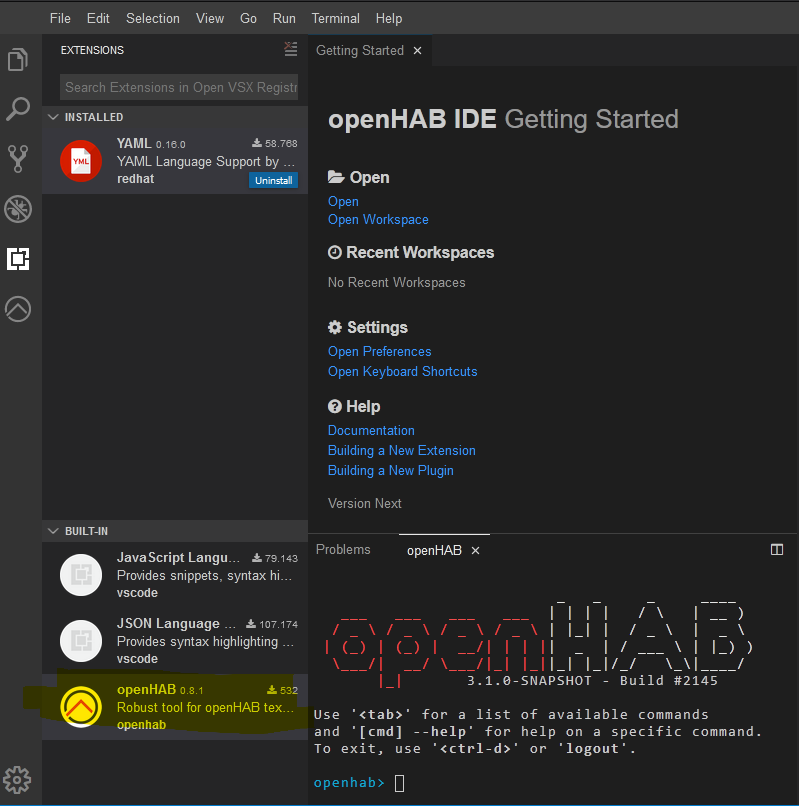Screen dimensions: 799x806
Task: Uninstall the YAML extension
Action: (x=273, y=181)
